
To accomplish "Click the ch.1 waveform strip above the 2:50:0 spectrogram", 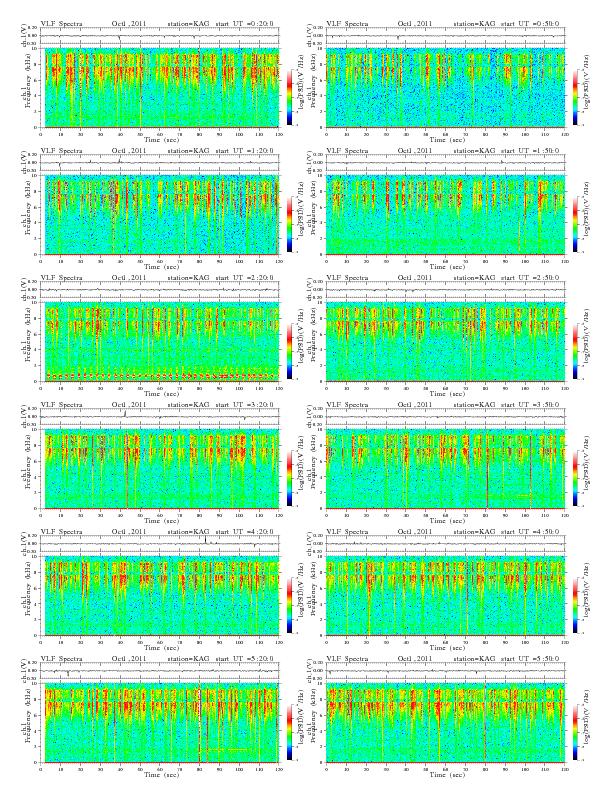I will tap(445, 290).
